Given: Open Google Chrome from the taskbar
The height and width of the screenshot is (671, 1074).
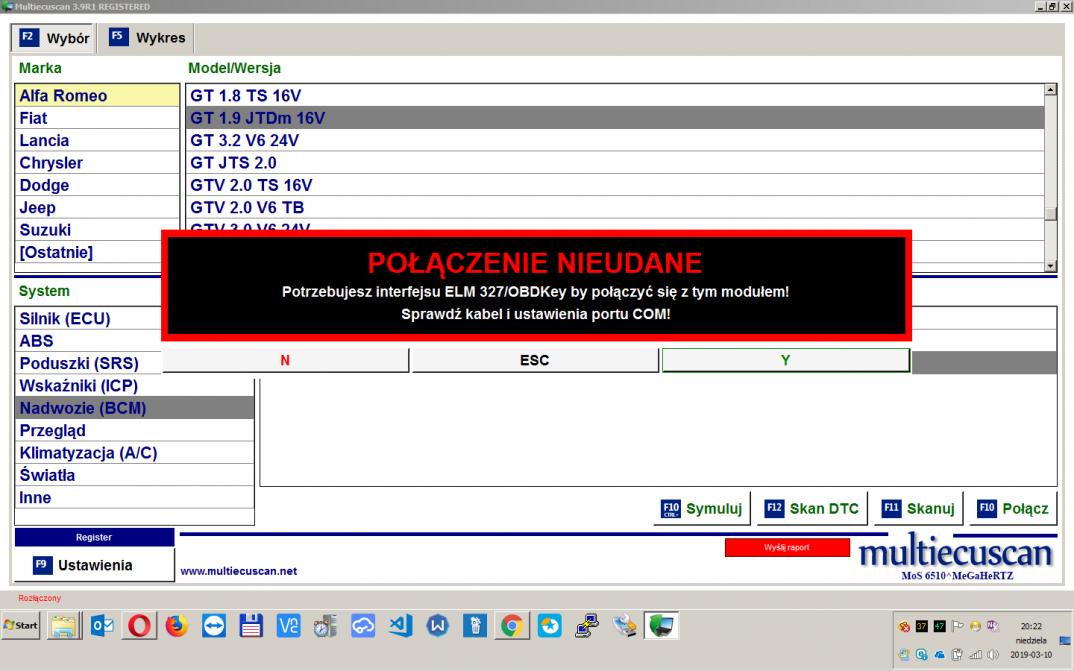Looking at the screenshot, I should [511, 626].
